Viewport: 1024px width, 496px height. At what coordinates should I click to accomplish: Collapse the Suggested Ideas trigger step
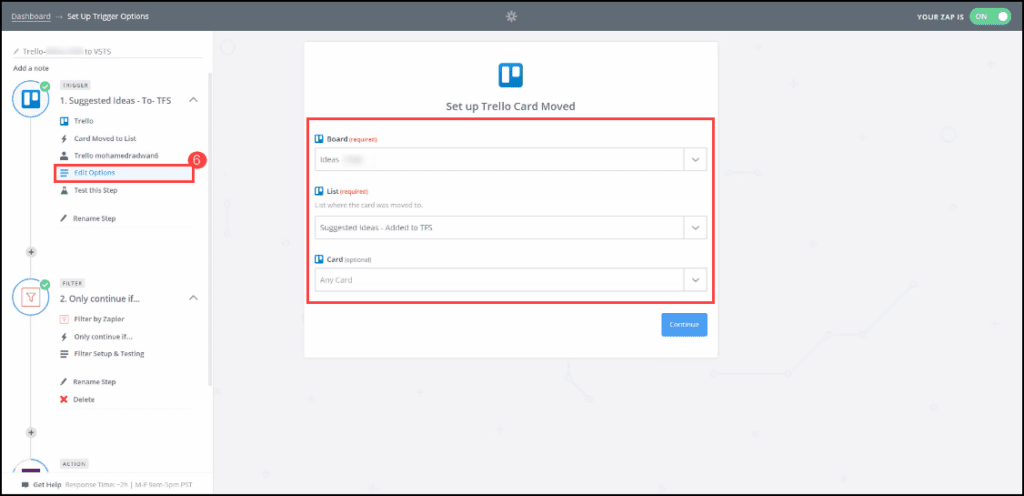[x=193, y=100]
